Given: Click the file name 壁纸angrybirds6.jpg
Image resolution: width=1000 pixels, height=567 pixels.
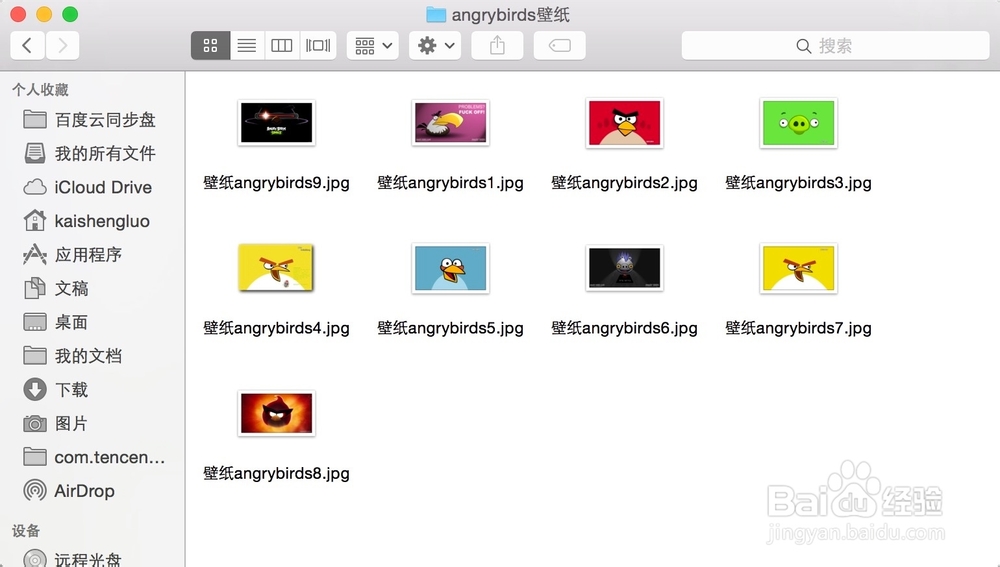Looking at the screenshot, I should [x=624, y=328].
